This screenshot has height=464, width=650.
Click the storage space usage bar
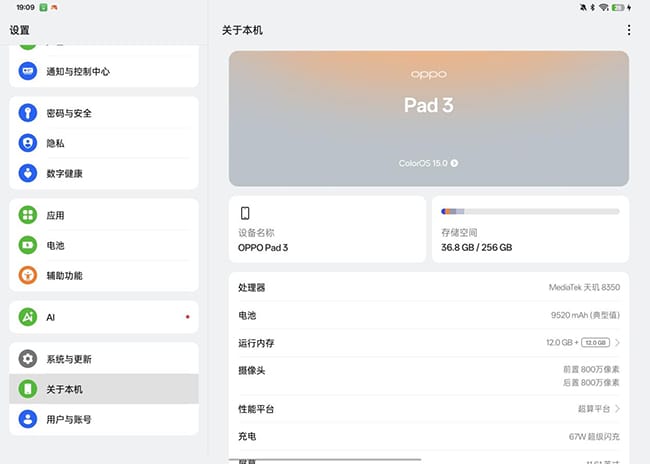(x=530, y=212)
